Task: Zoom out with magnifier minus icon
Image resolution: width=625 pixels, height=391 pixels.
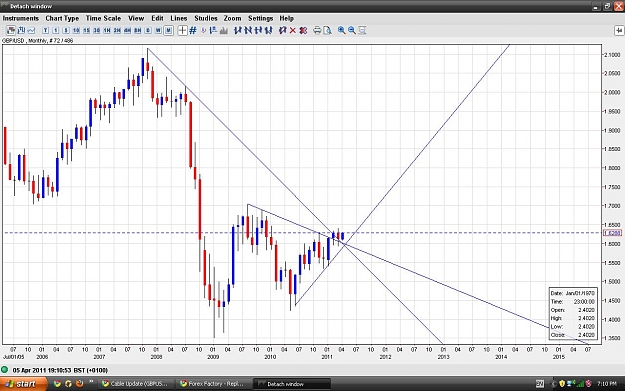Action: (352, 30)
